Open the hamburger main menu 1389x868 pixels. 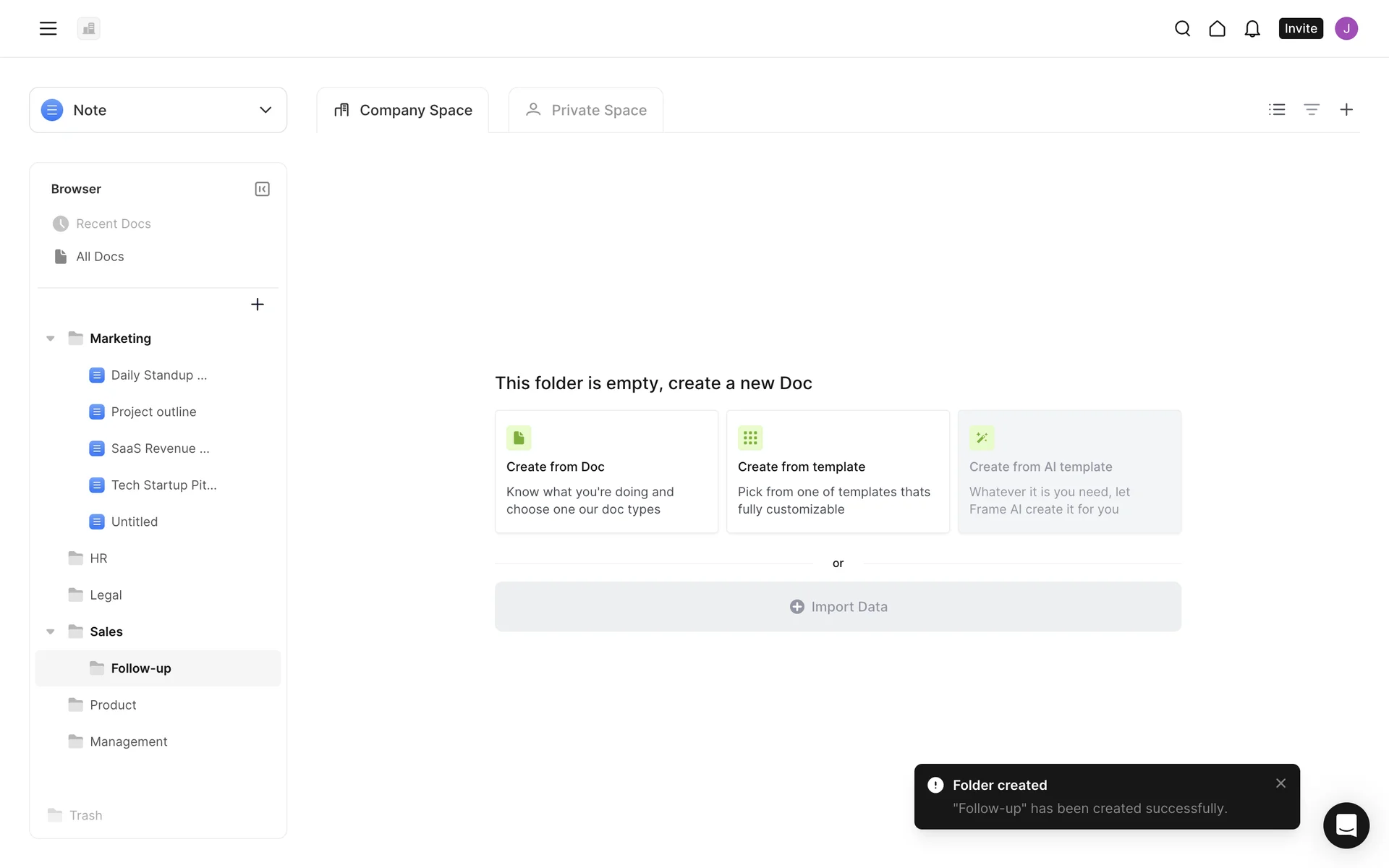click(48, 28)
